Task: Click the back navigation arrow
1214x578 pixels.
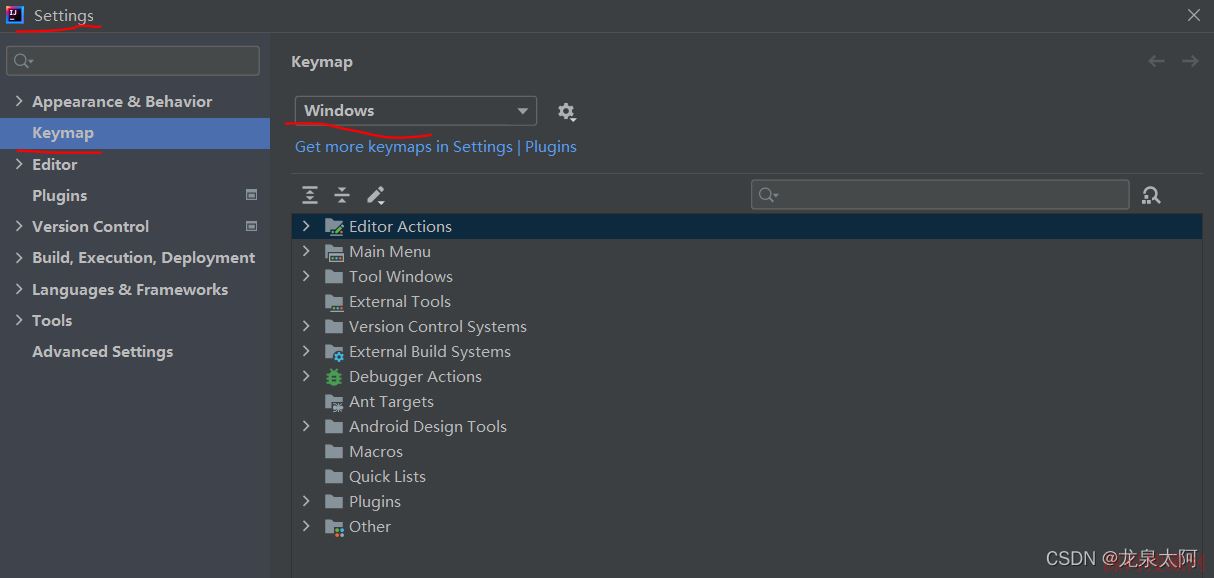Action: (1156, 61)
